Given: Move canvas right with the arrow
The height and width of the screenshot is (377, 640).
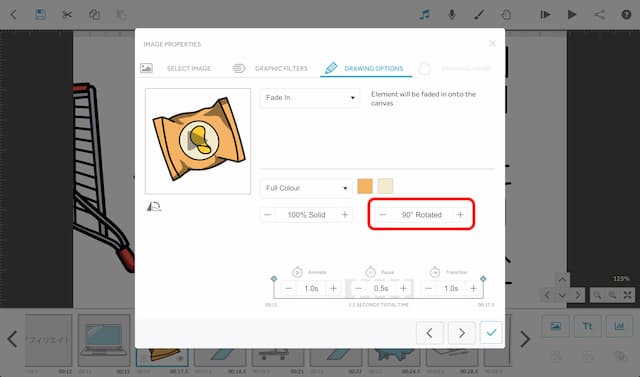Looking at the screenshot, I should tap(578, 295).
